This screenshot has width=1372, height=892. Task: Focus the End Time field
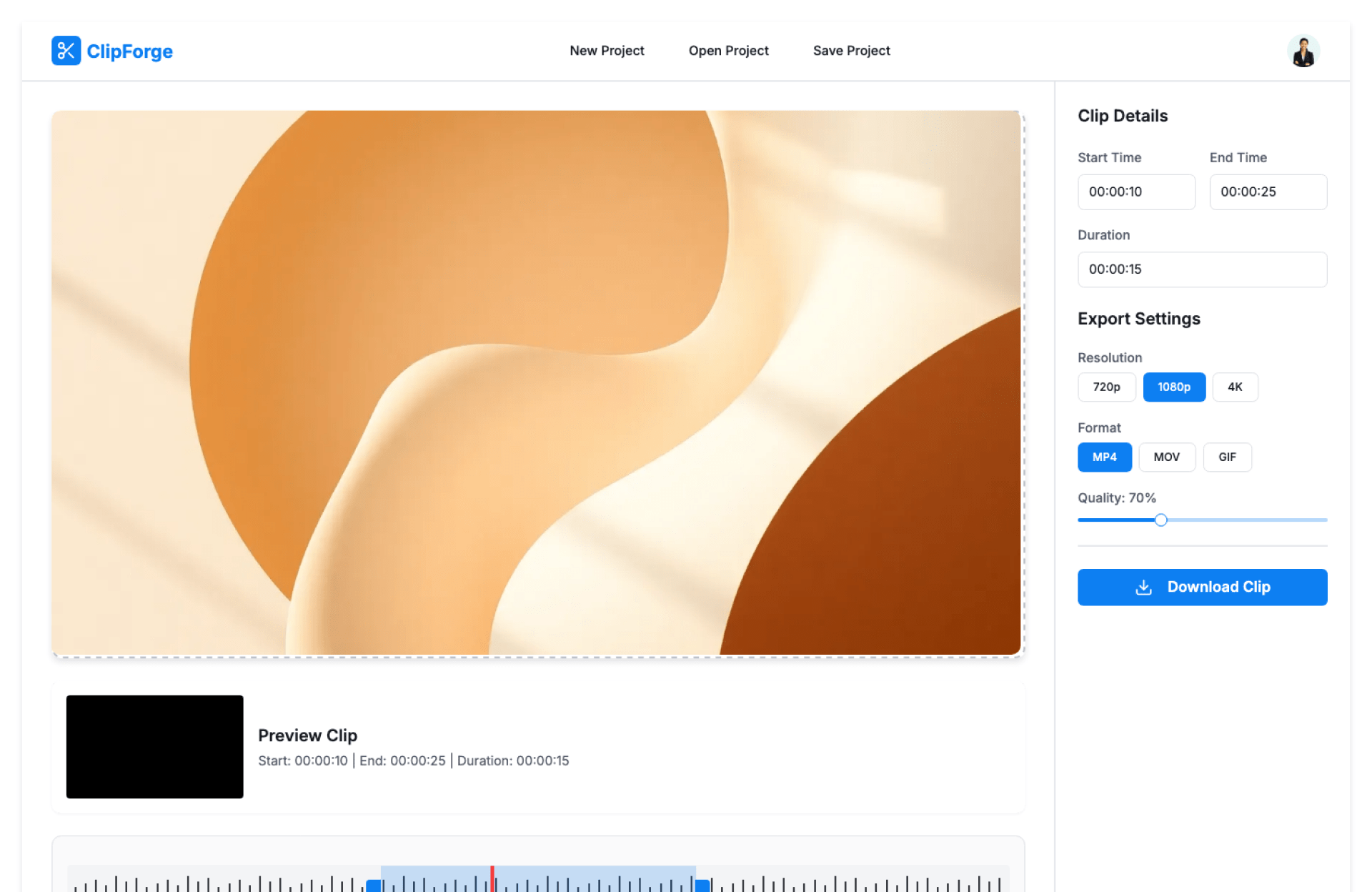click(x=1267, y=192)
